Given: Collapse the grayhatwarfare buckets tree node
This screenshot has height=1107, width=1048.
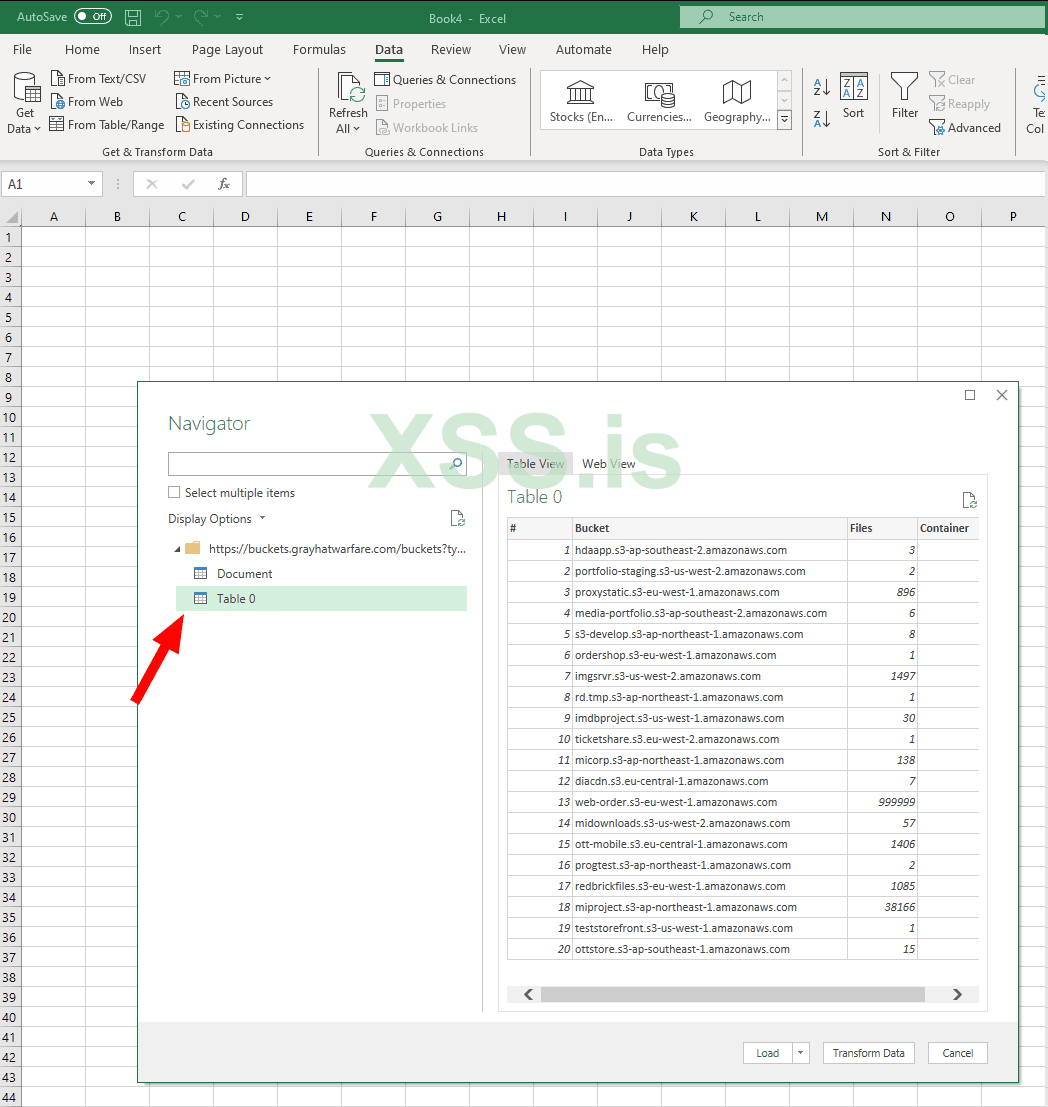Looking at the screenshot, I should click(176, 548).
